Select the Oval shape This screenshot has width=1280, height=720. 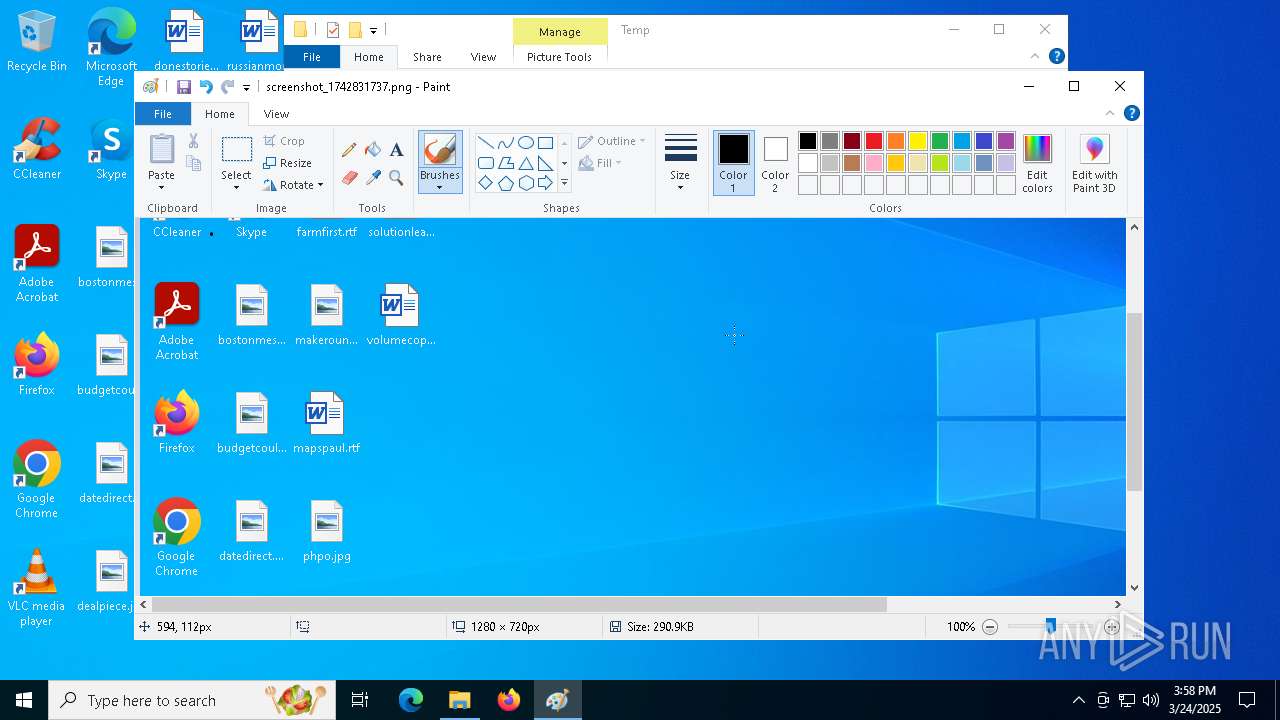pyautogui.click(x=525, y=142)
